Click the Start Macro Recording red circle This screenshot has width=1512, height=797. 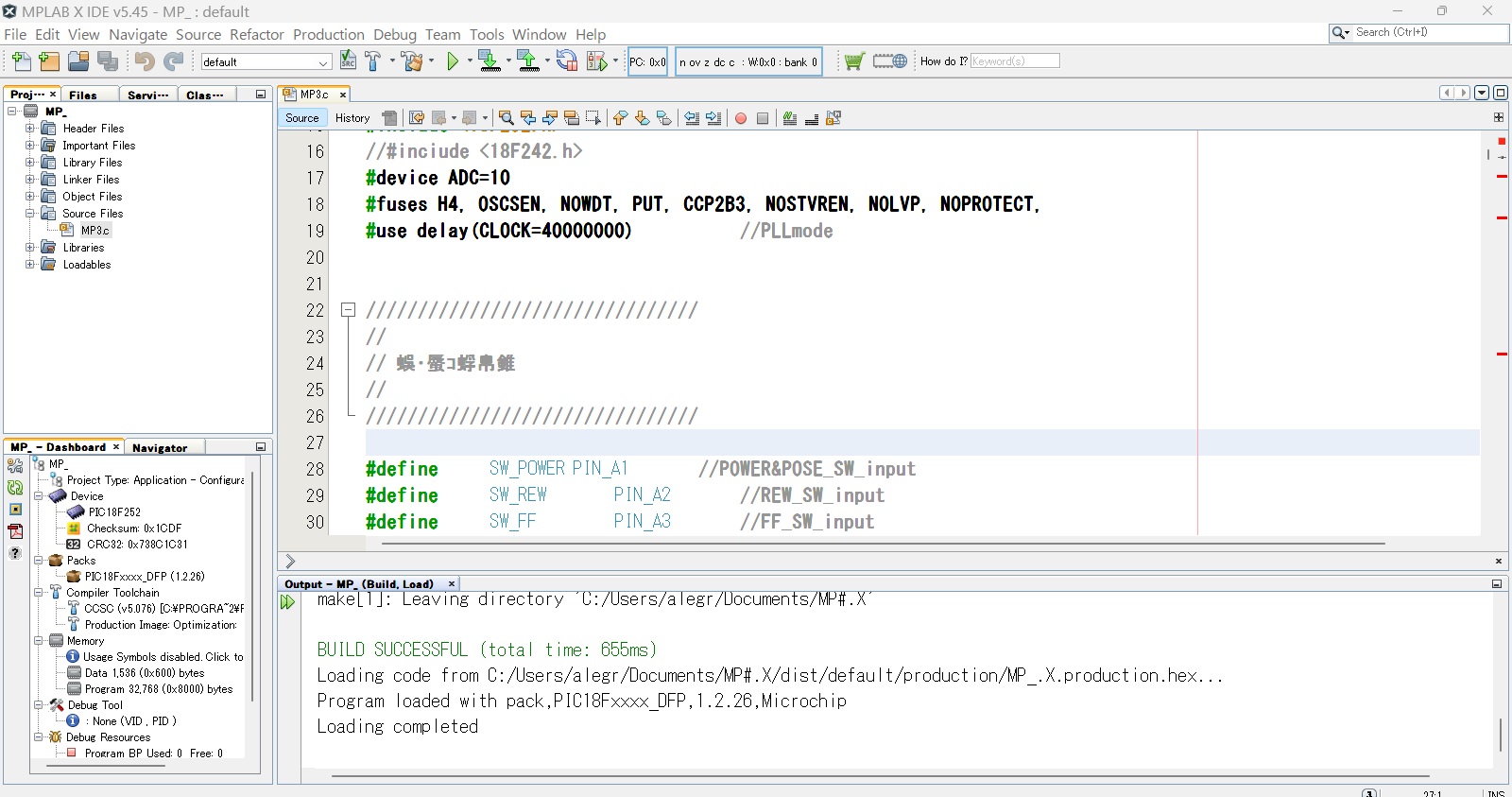pos(741,118)
